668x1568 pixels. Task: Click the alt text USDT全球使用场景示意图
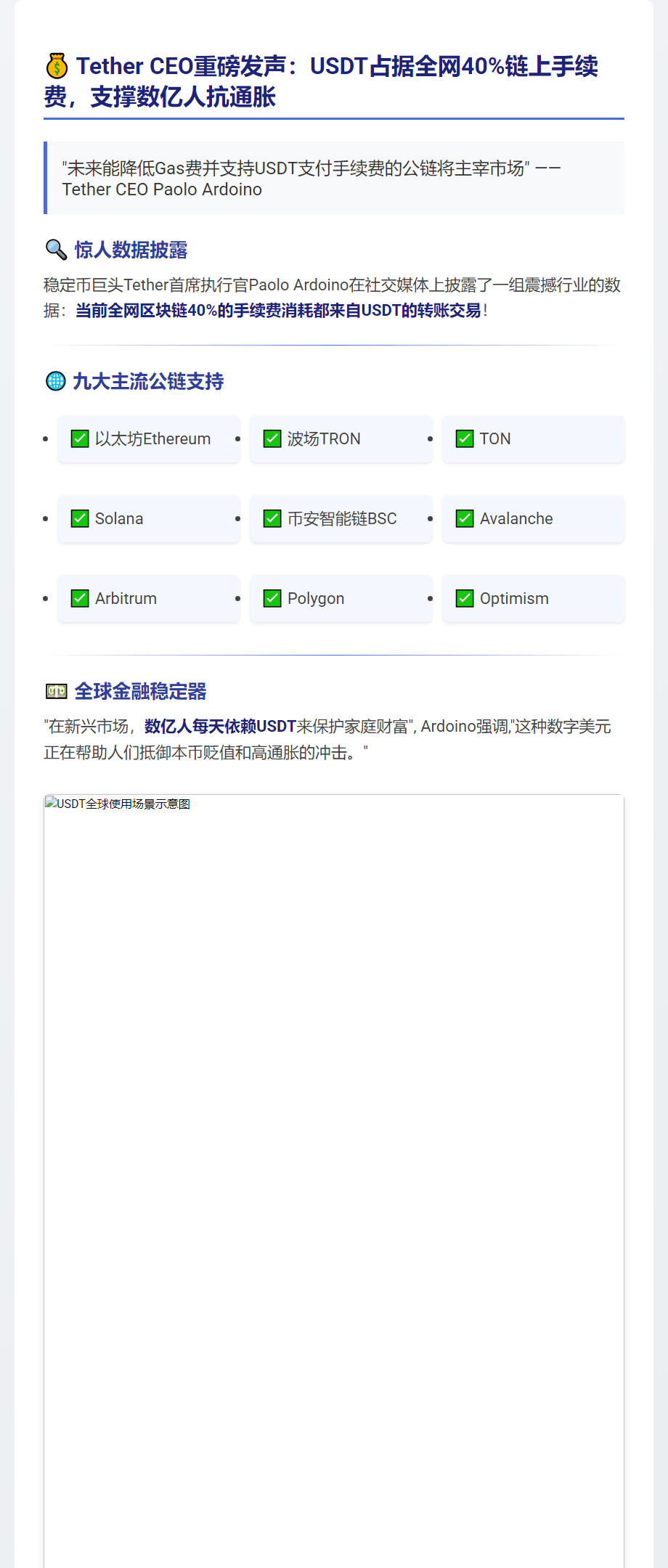click(123, 804)
